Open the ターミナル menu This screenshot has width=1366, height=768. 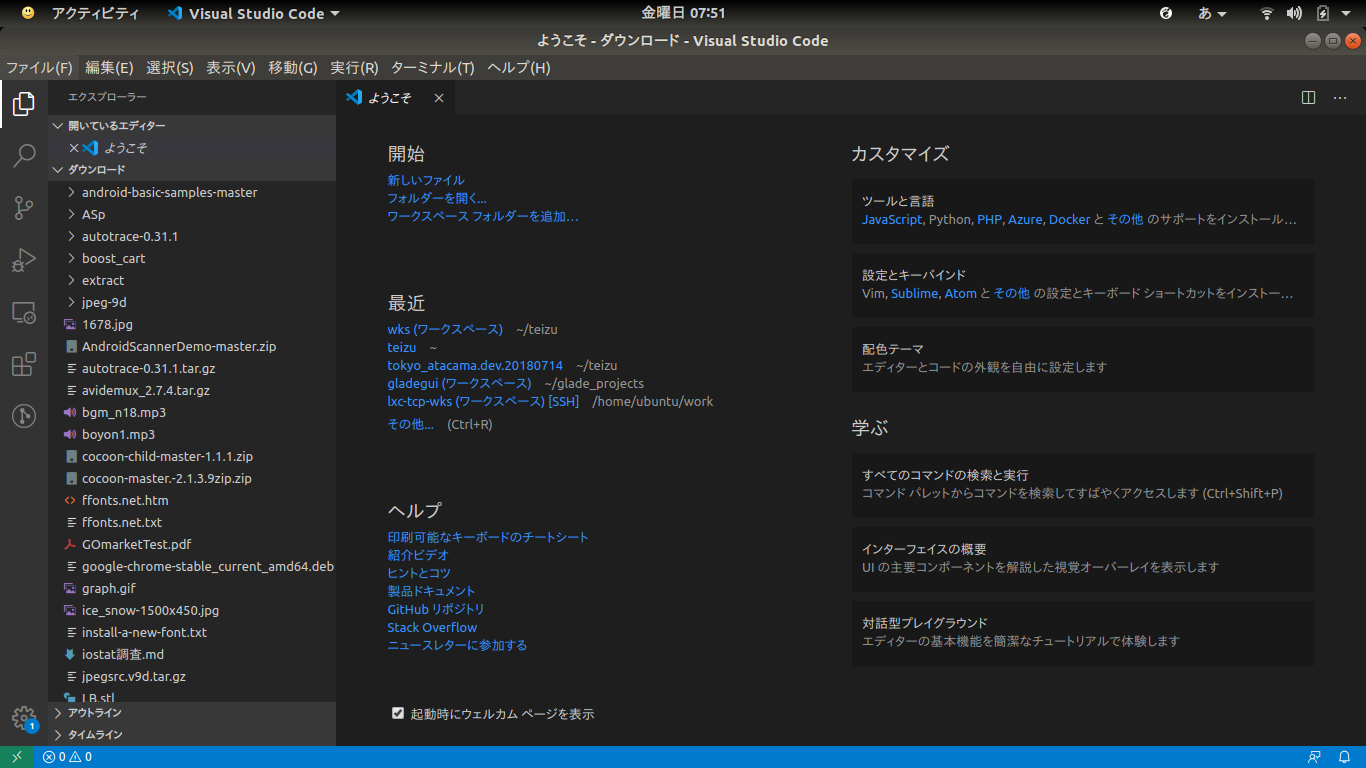pyautogui.click(x=435, y=67)
